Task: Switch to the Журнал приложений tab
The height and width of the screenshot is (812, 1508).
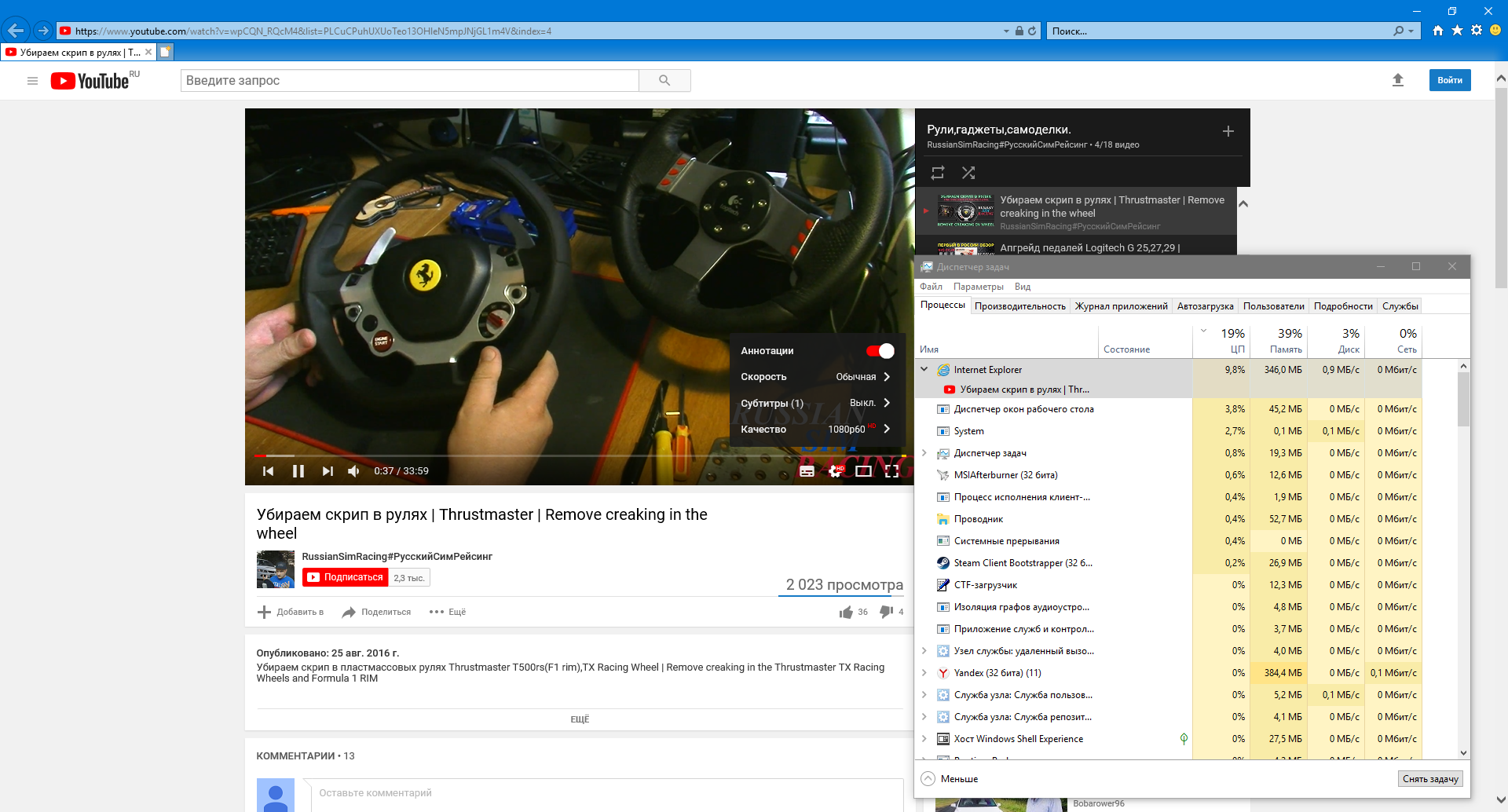Action: 1121,306
